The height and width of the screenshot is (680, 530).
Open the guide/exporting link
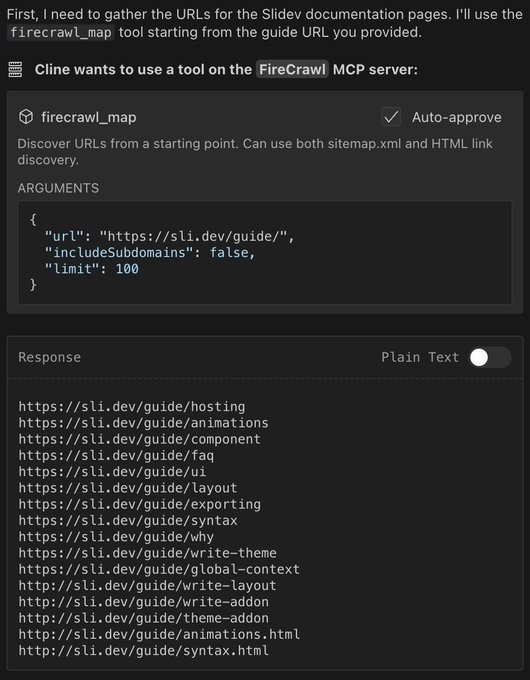[x=139, y=504]
